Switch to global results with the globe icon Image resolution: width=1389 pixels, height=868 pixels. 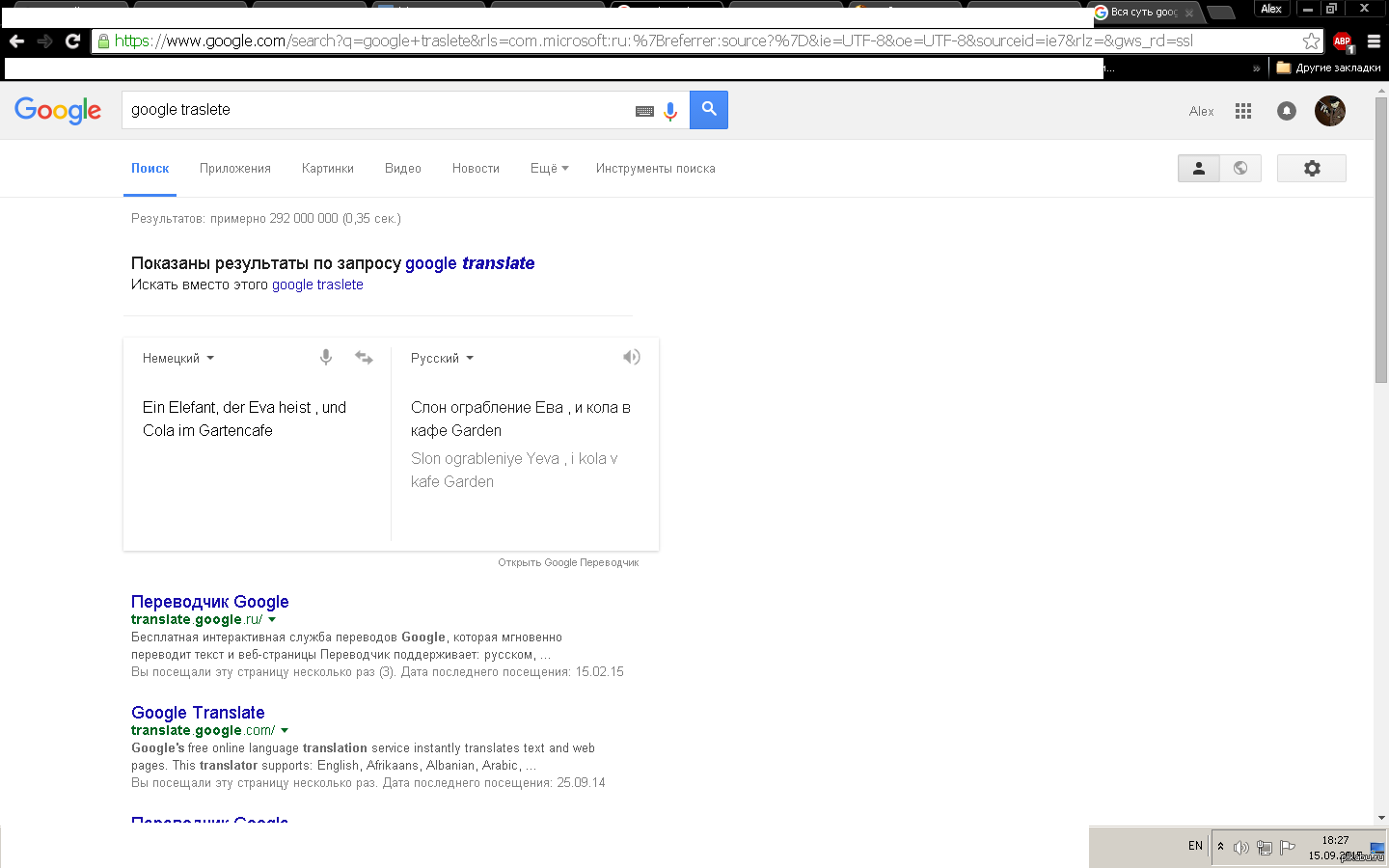[1240, 168]
